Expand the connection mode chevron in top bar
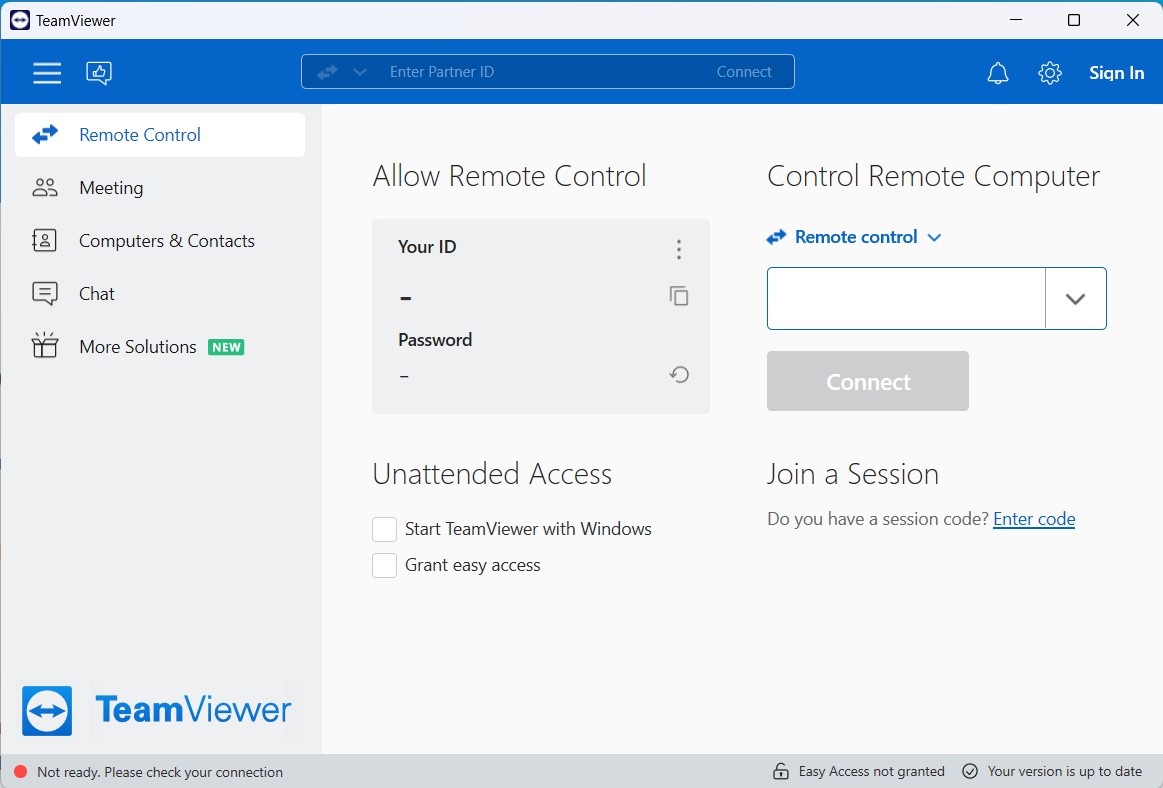Screen dimensions: 1163x788 (x=360, y=72)
